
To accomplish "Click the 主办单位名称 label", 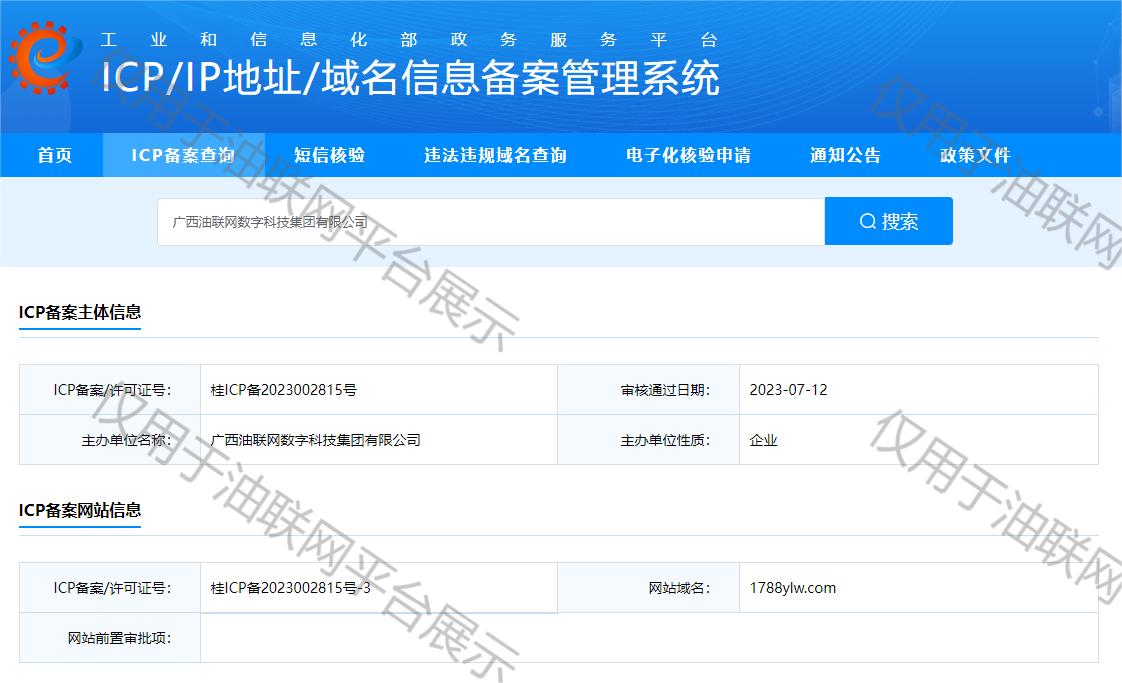I will [126, 440].
